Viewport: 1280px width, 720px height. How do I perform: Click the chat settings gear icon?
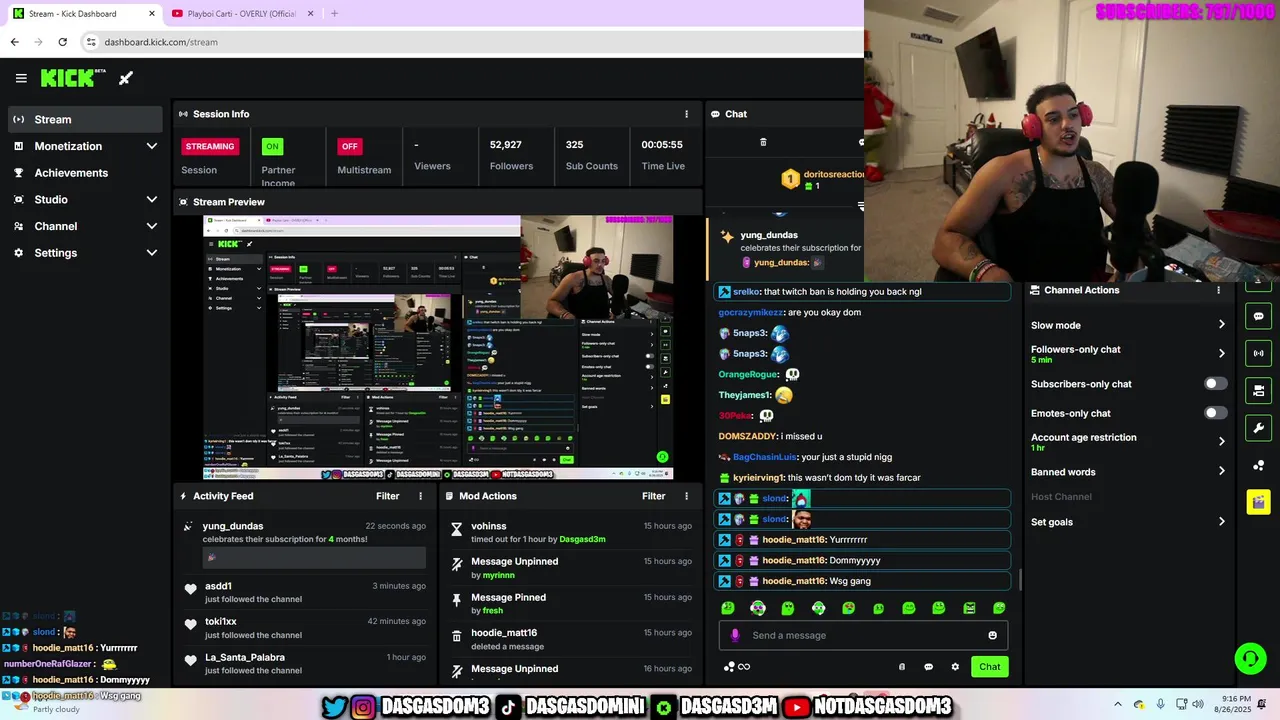coord(955,667)
